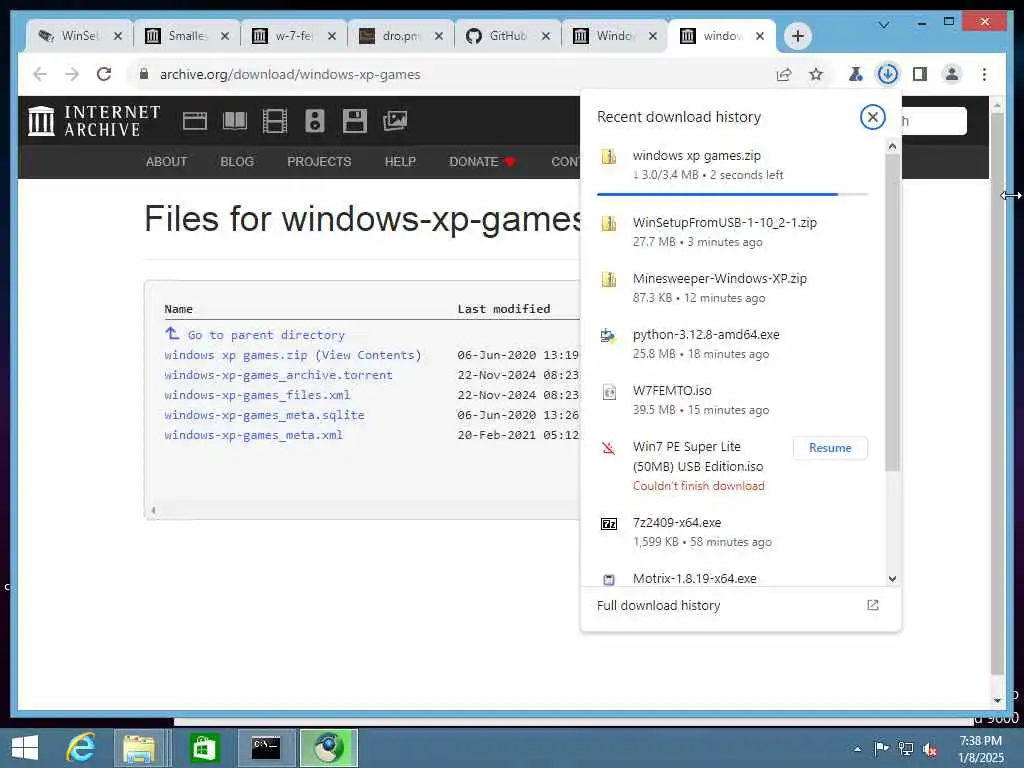Open the profile avatar menu
The width and height of the screenshot is (1024, 768).
click(952, 74)
